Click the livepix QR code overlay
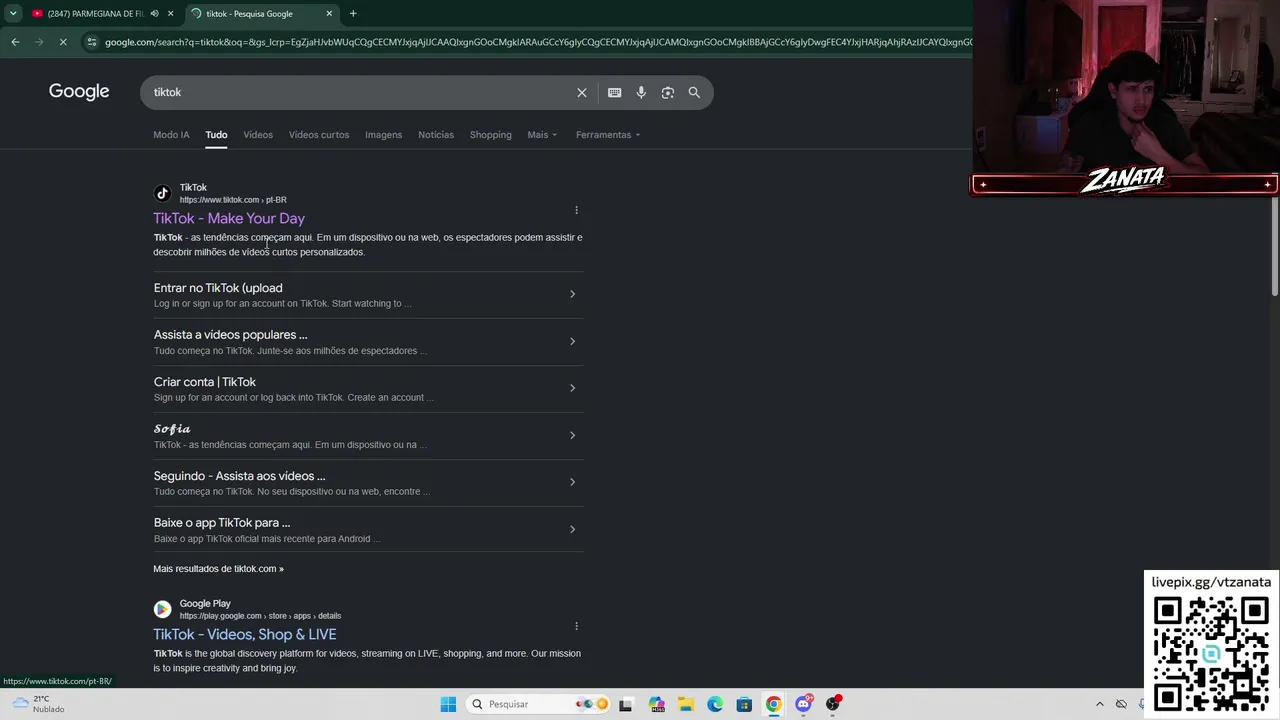1280x720 pixels. pos(1211,652)
